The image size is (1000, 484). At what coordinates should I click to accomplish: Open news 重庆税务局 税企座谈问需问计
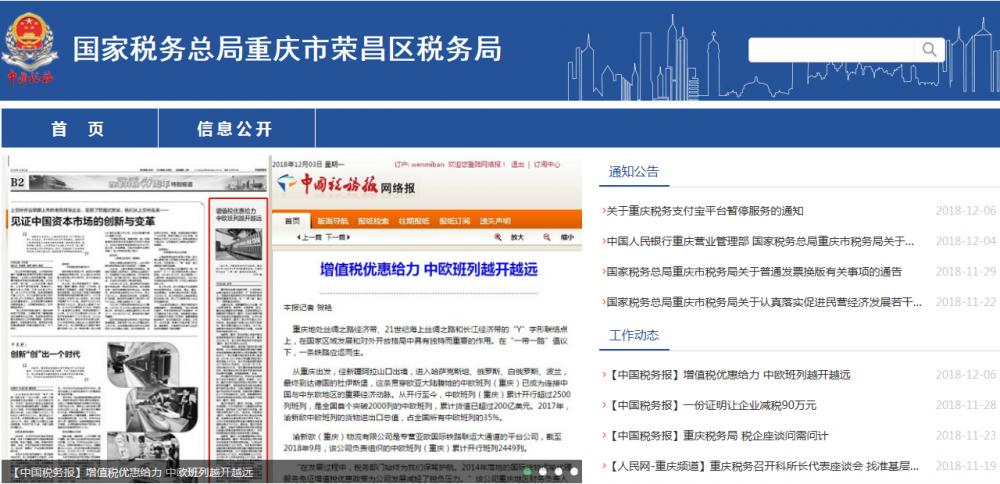716,436
